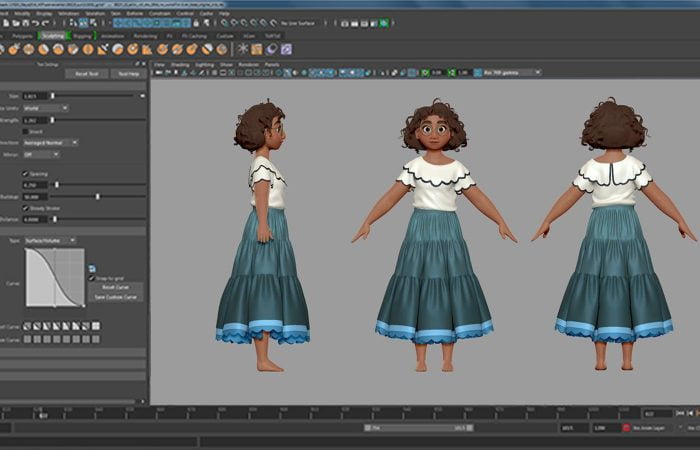Screen dimensions: 700x450
Task: Click the Tool Help button
Action: (129, 74)
